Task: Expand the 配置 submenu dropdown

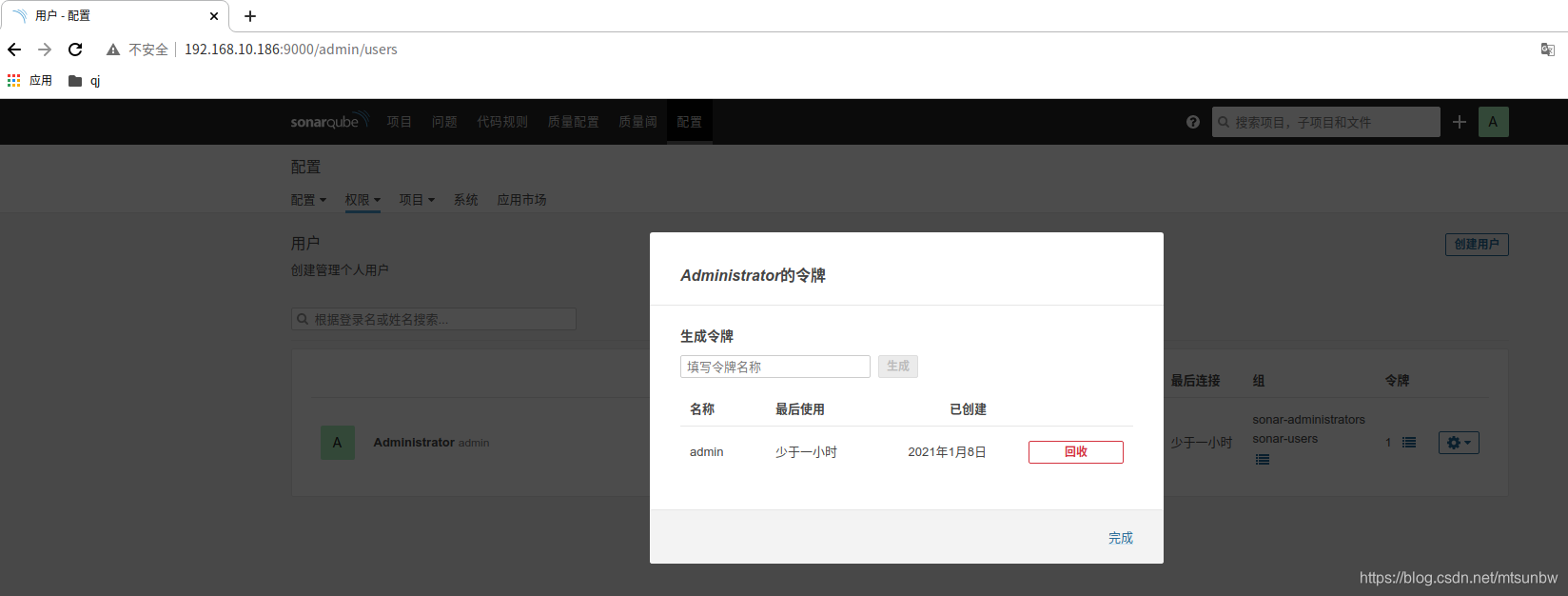Action: coord(308,200)
